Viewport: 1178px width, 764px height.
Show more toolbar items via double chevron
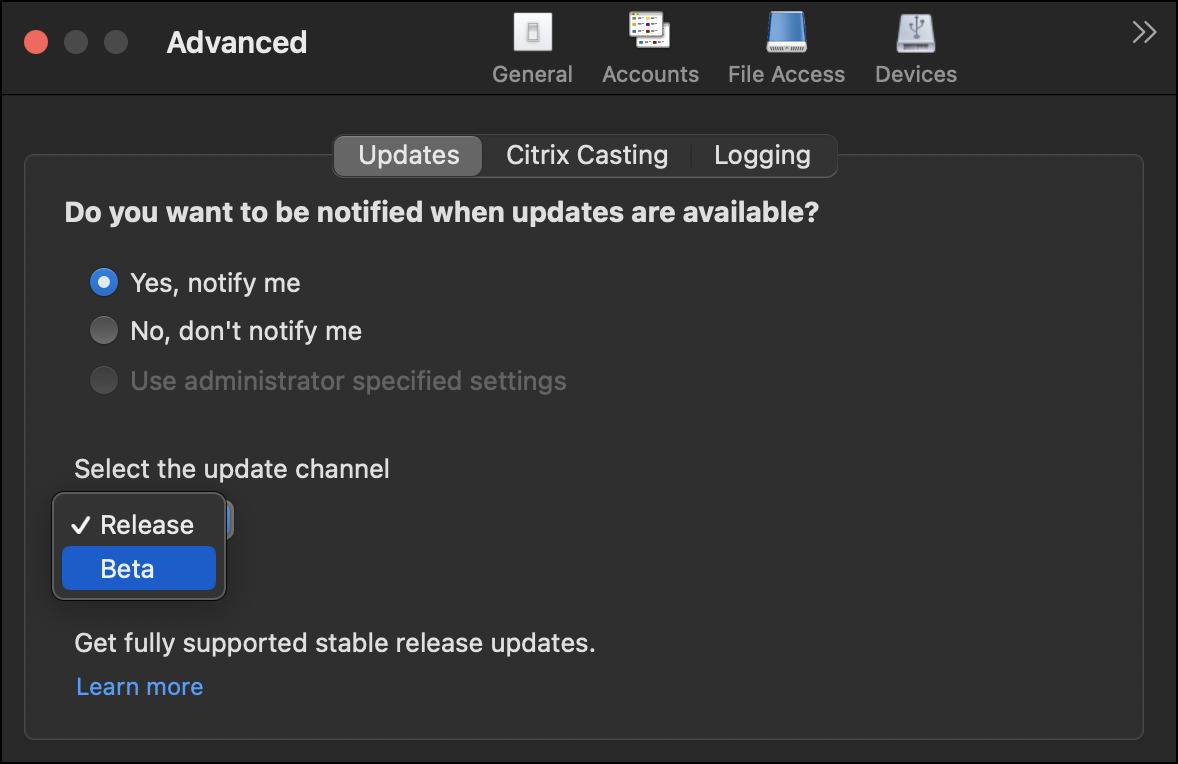[1143, 32]
